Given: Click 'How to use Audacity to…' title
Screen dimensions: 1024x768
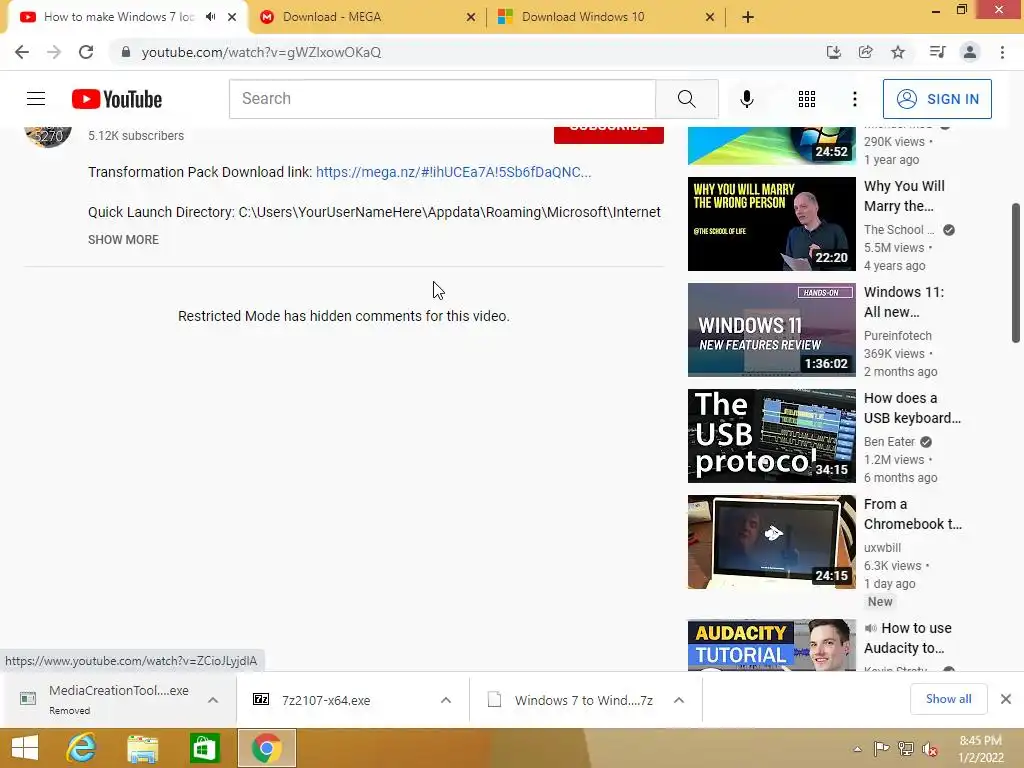Looking at the screenshot, I should click(x=908, y=638).
